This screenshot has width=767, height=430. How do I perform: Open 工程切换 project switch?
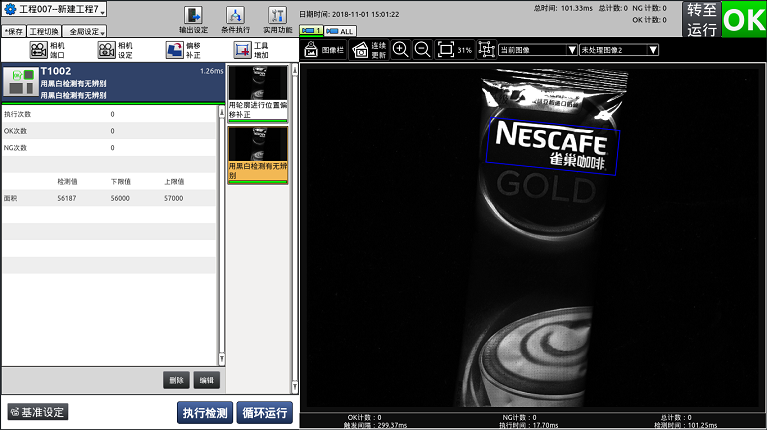[x=44, y=32]
